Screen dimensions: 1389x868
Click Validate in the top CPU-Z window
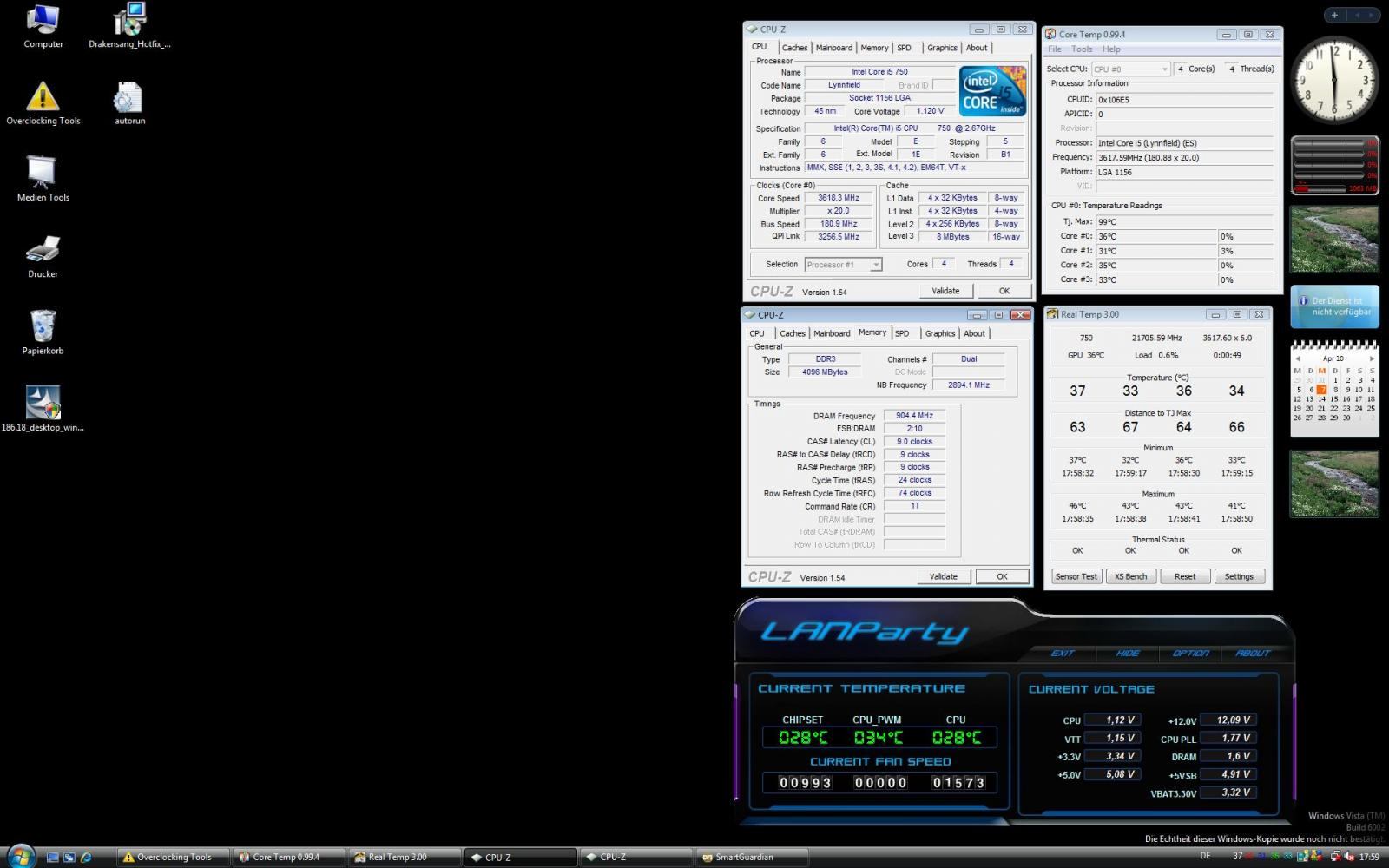click(x=945, y=291)
